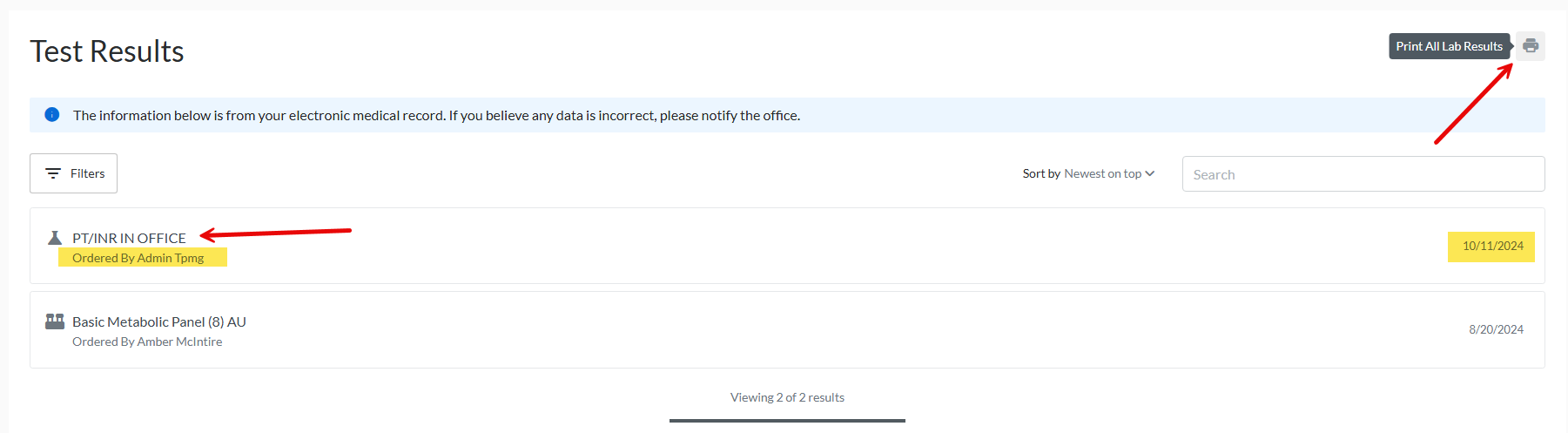Click the flask icon beside PT/INR
This screenshot has height=433, width=1568.
pos(55,238)
